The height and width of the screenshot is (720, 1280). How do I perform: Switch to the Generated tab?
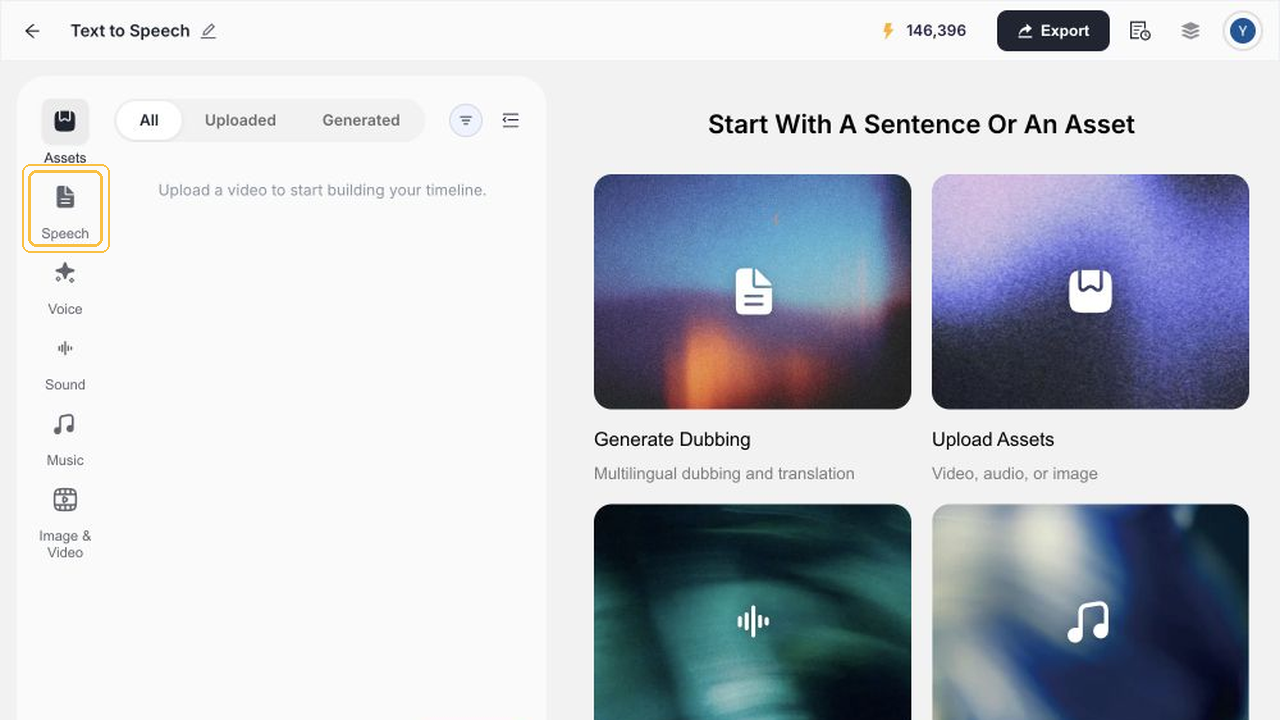coord(361,120)
